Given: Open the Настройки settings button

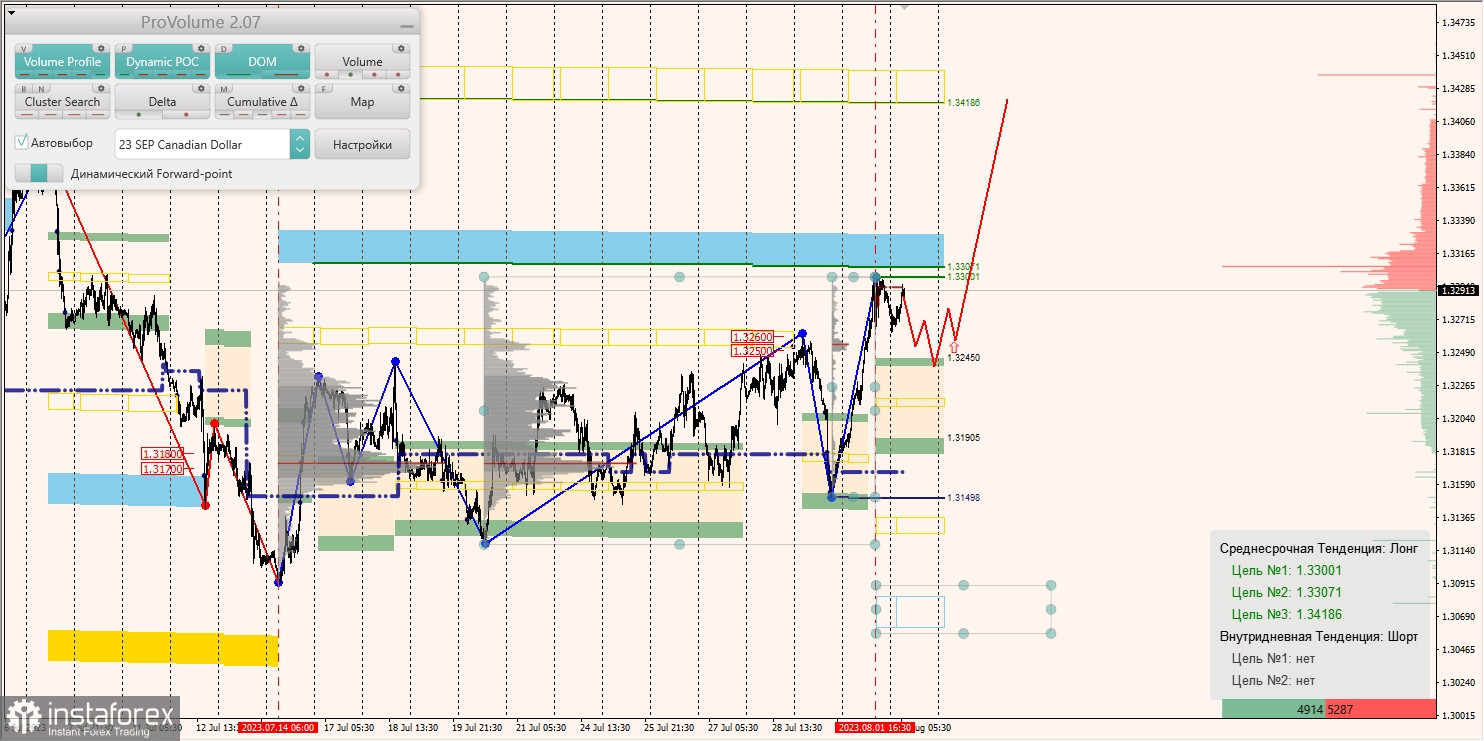Looking at the screenshot, I should point(362,144).
